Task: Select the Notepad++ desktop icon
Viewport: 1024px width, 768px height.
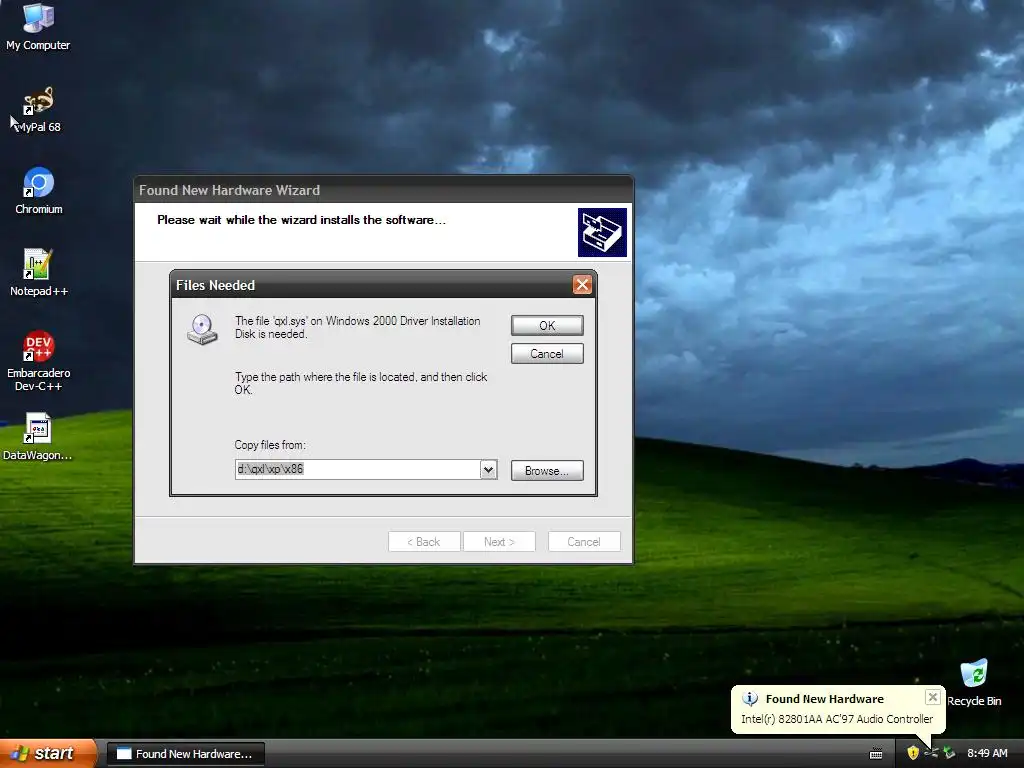Action: point(39,272)
